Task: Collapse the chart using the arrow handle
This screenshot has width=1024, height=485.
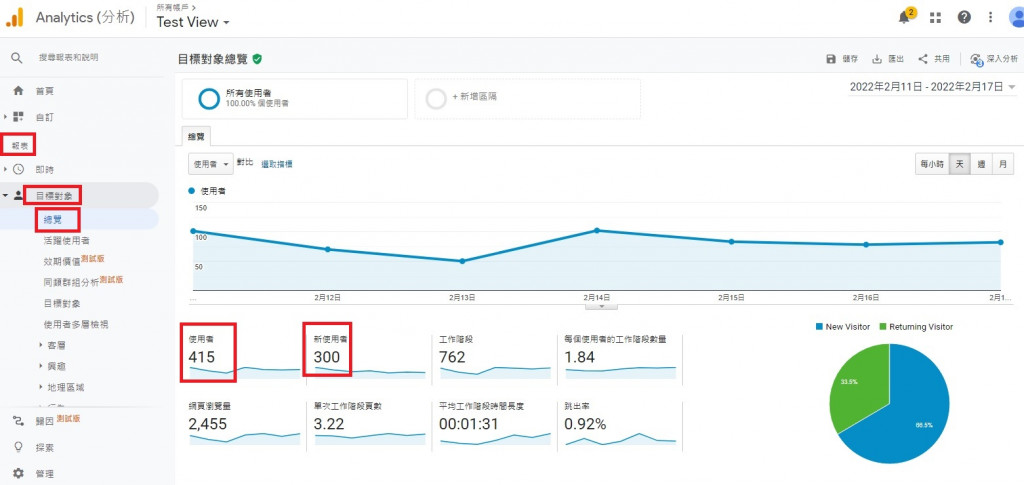Action: 602,305
